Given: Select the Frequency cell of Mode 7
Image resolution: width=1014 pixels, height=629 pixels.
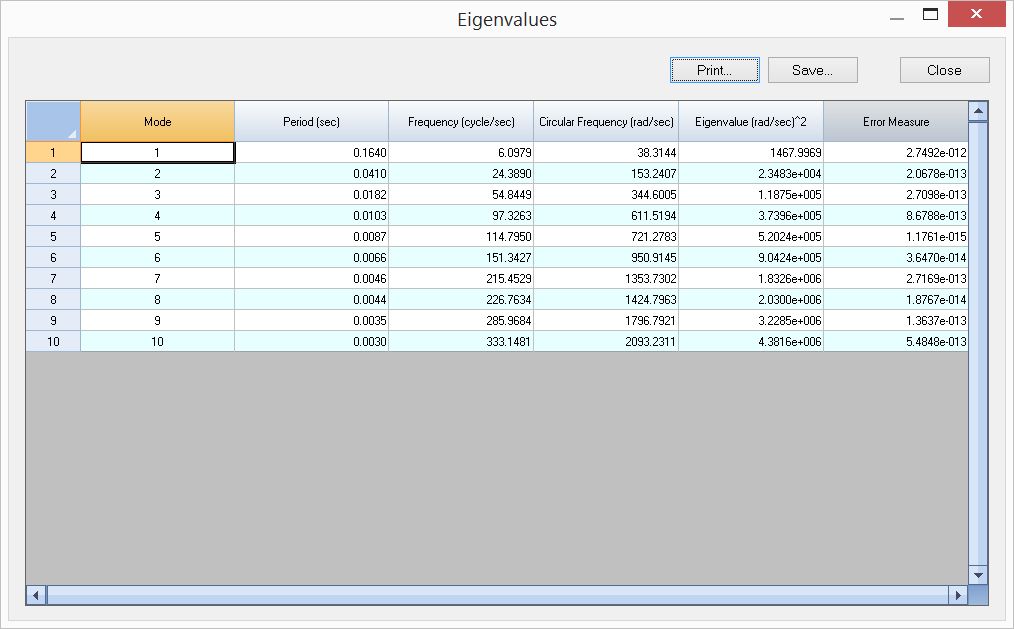Looking at the screenshot, I should 460,278.
